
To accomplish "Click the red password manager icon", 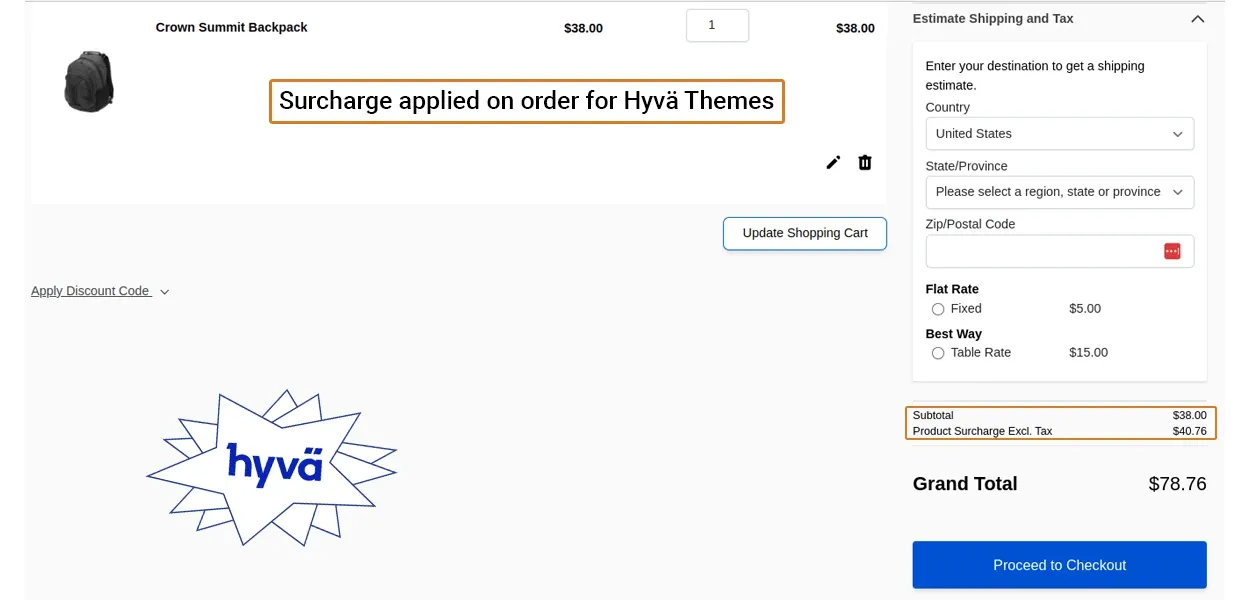I will pyautogui.click(x=1172, y=251).
